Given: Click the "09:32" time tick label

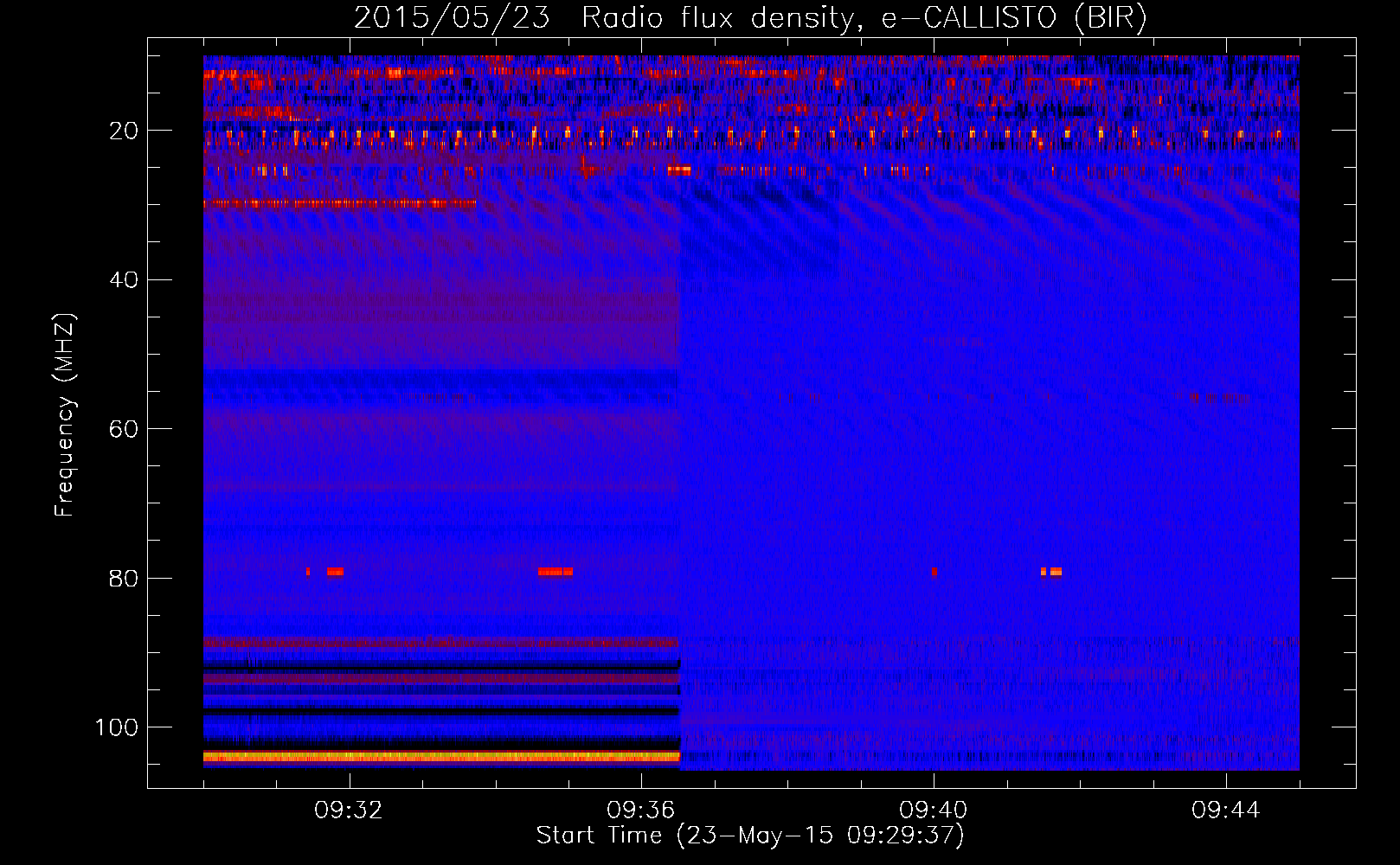Looking at the screenshot, I should [349, 811].
